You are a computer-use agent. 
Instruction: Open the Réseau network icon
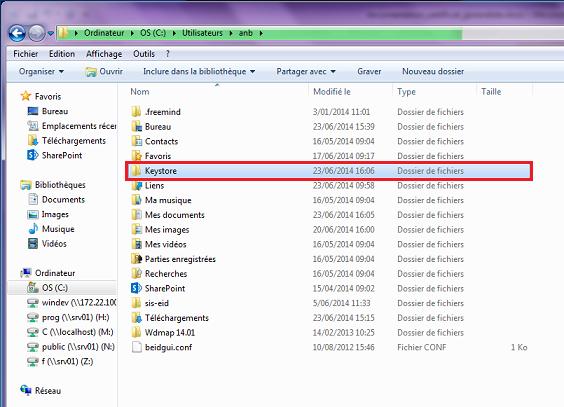tap(26, 390)
